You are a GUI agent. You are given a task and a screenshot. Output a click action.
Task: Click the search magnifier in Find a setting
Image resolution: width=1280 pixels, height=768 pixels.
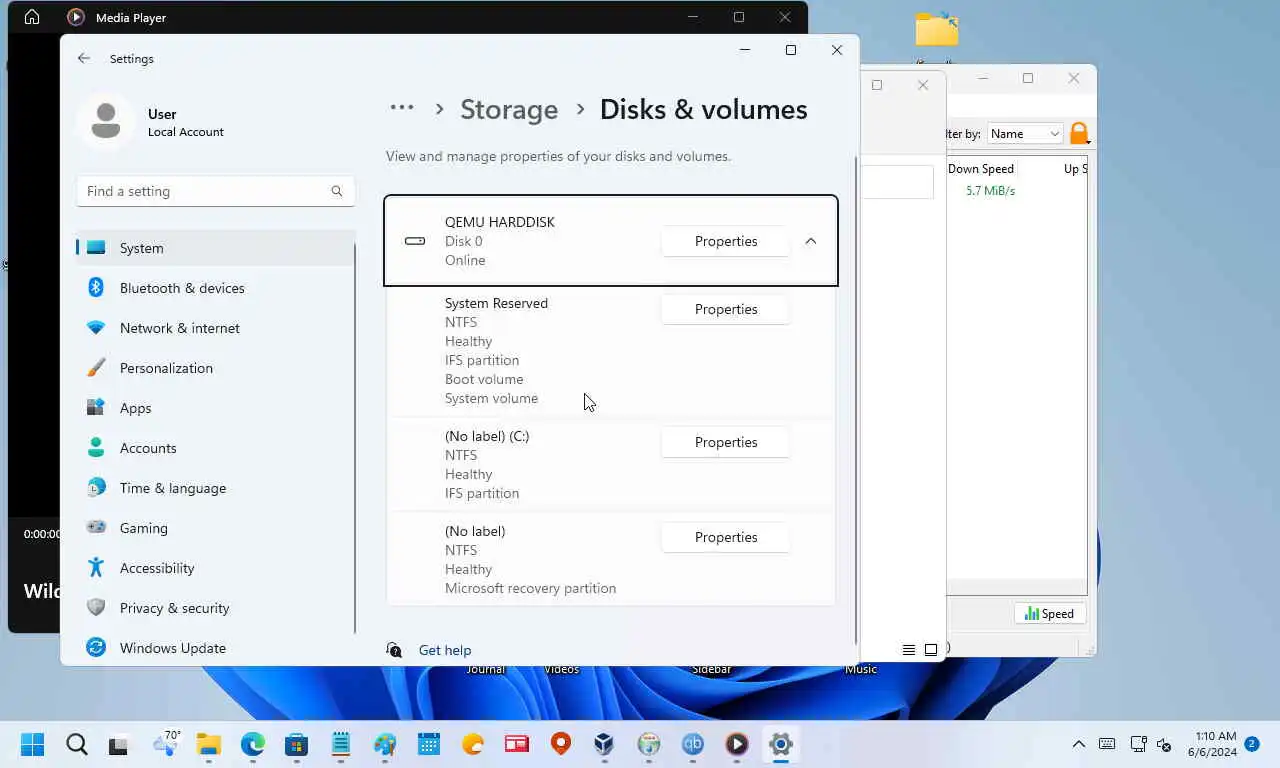pos(337,191)
